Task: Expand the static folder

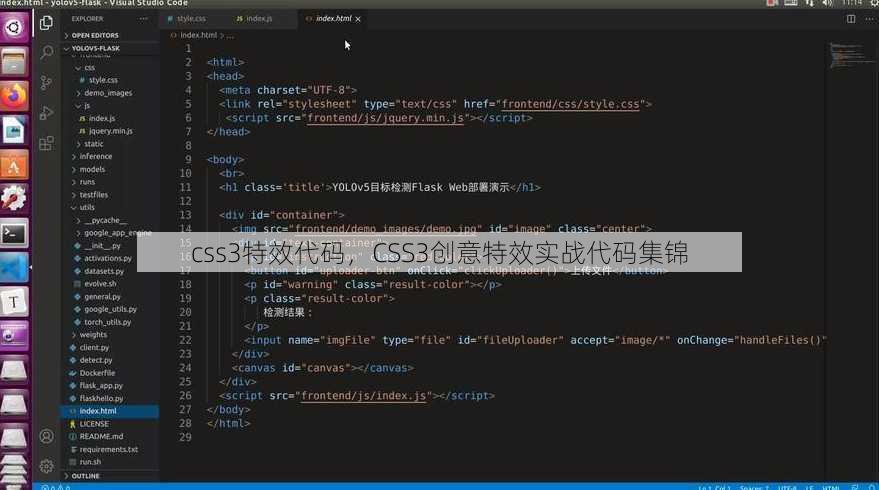Action: 93,144
